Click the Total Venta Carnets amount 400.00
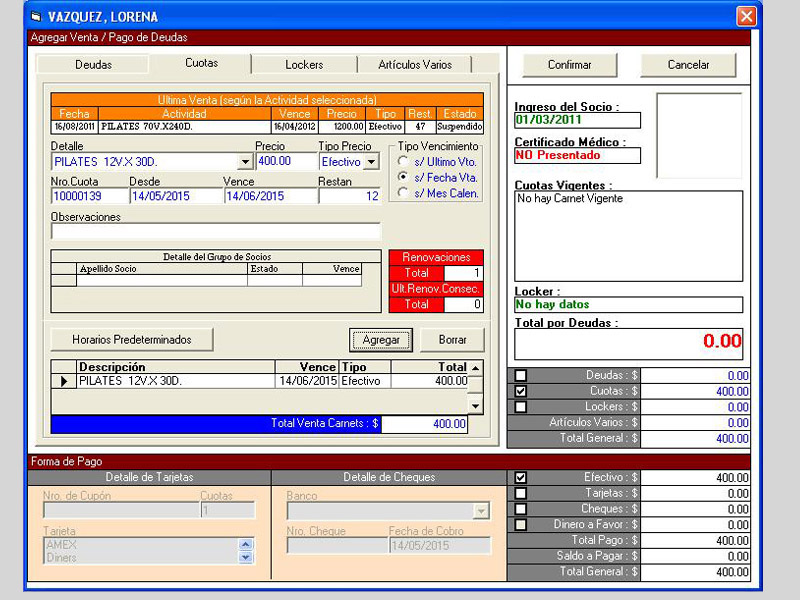 pos(424,424)
